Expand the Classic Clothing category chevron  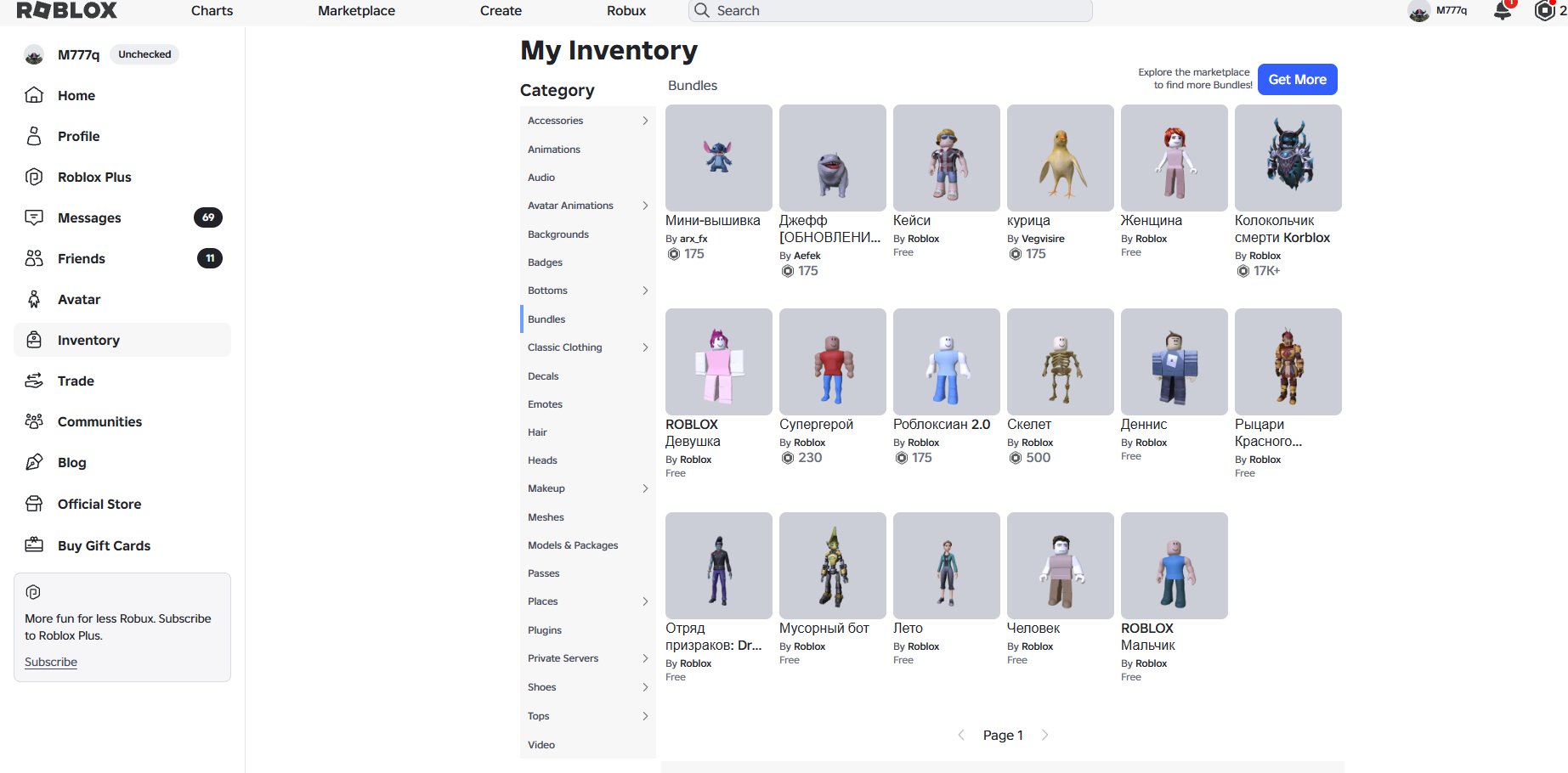point(645,347)
